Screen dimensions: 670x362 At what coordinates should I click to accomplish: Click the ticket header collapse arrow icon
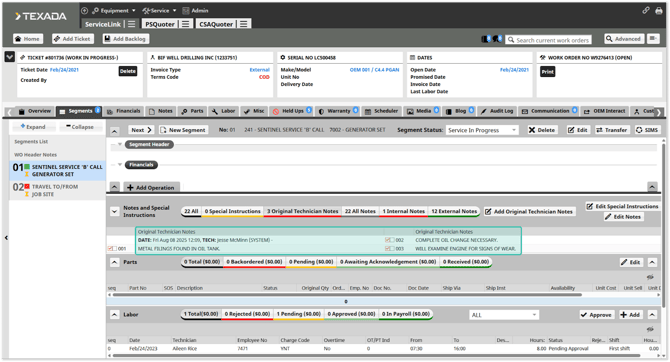tap(9, 57)
